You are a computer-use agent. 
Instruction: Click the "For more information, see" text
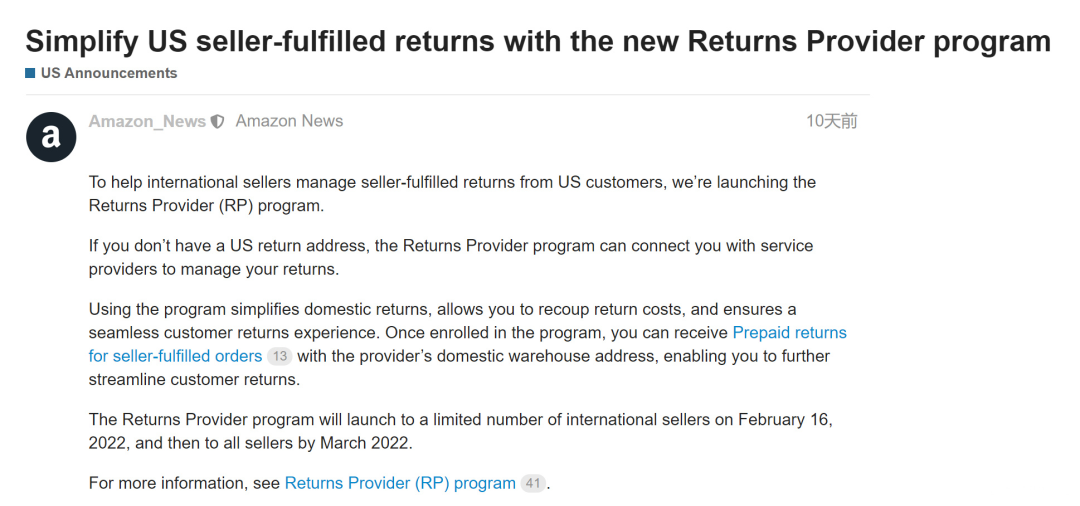[x=185, y=483]
